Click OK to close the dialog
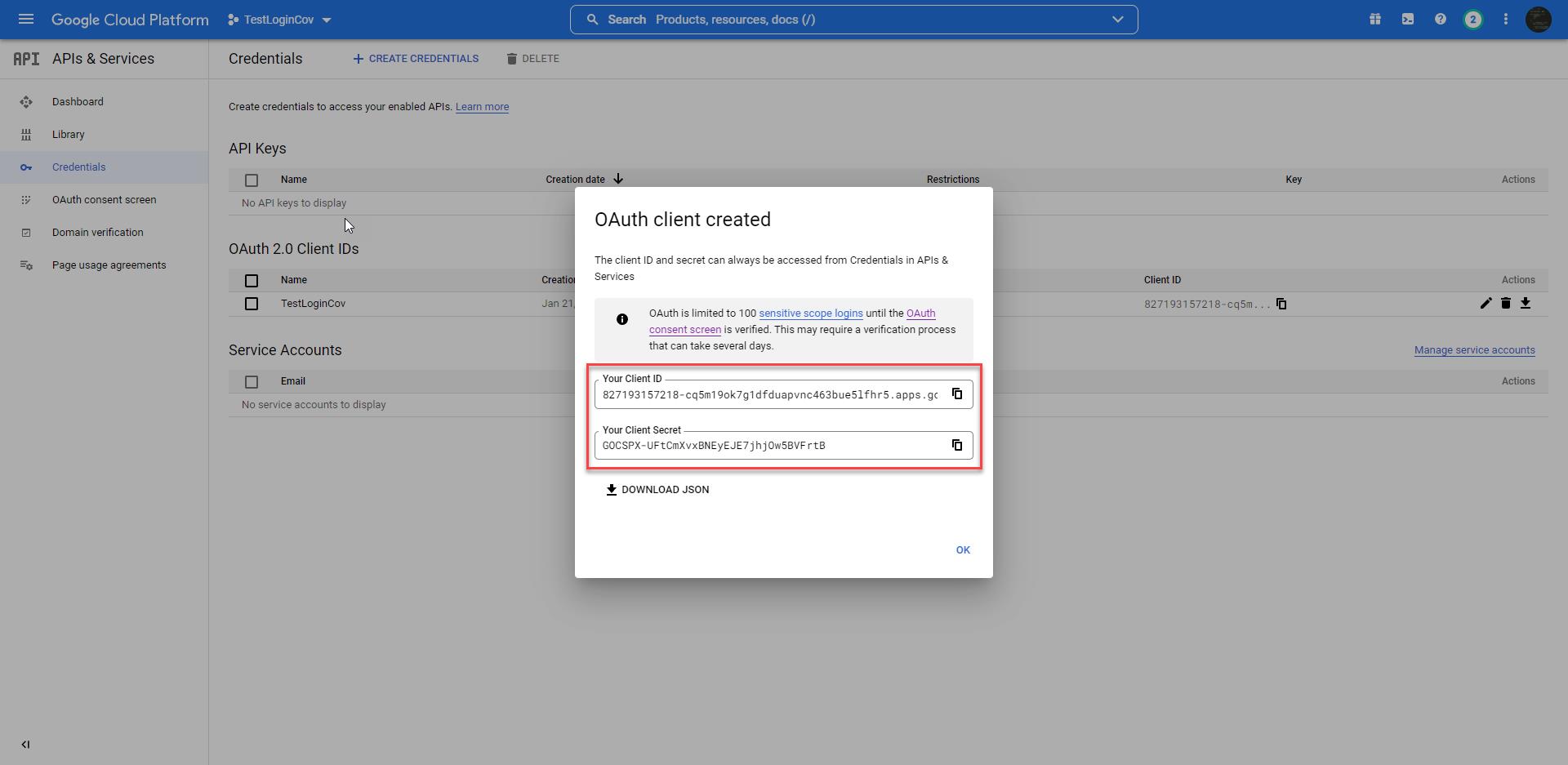 pos(963,550)
